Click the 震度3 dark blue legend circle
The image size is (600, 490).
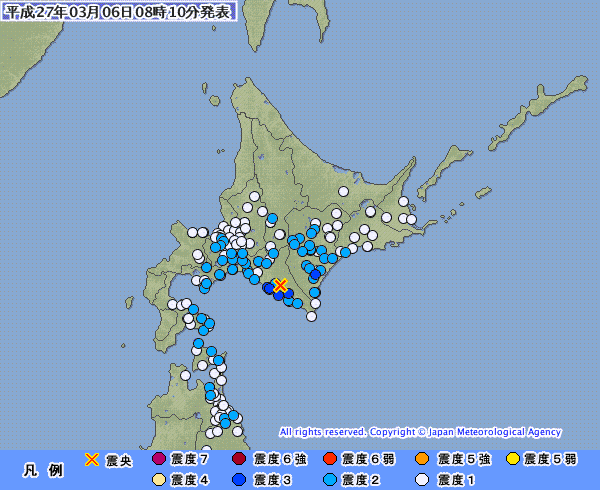point(239,480)
